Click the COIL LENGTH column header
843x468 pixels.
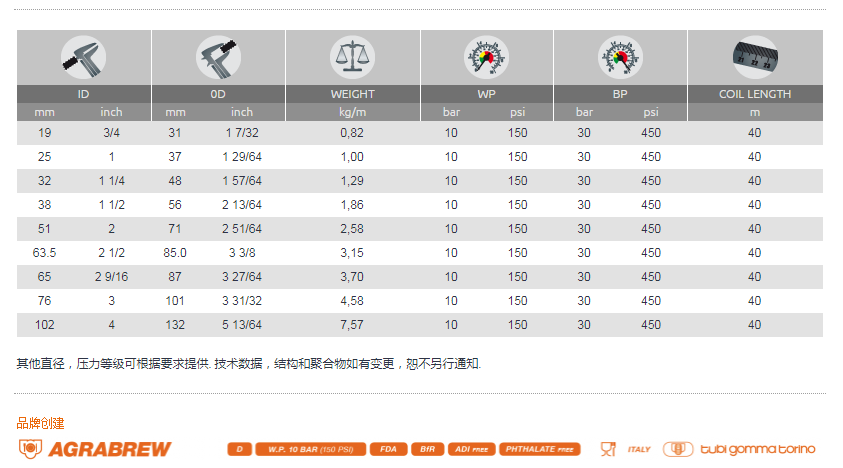754,94
